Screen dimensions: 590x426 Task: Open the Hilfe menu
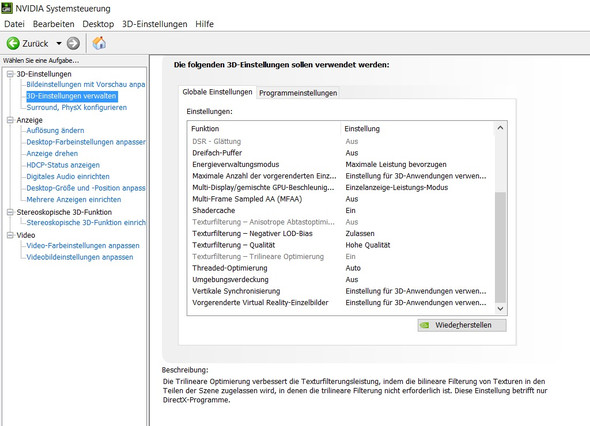coord(204,24)
